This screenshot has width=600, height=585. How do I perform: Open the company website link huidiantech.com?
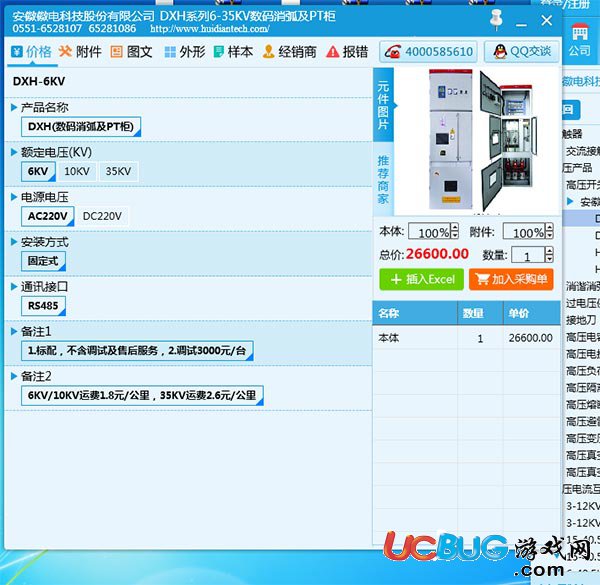pos(210,29)
